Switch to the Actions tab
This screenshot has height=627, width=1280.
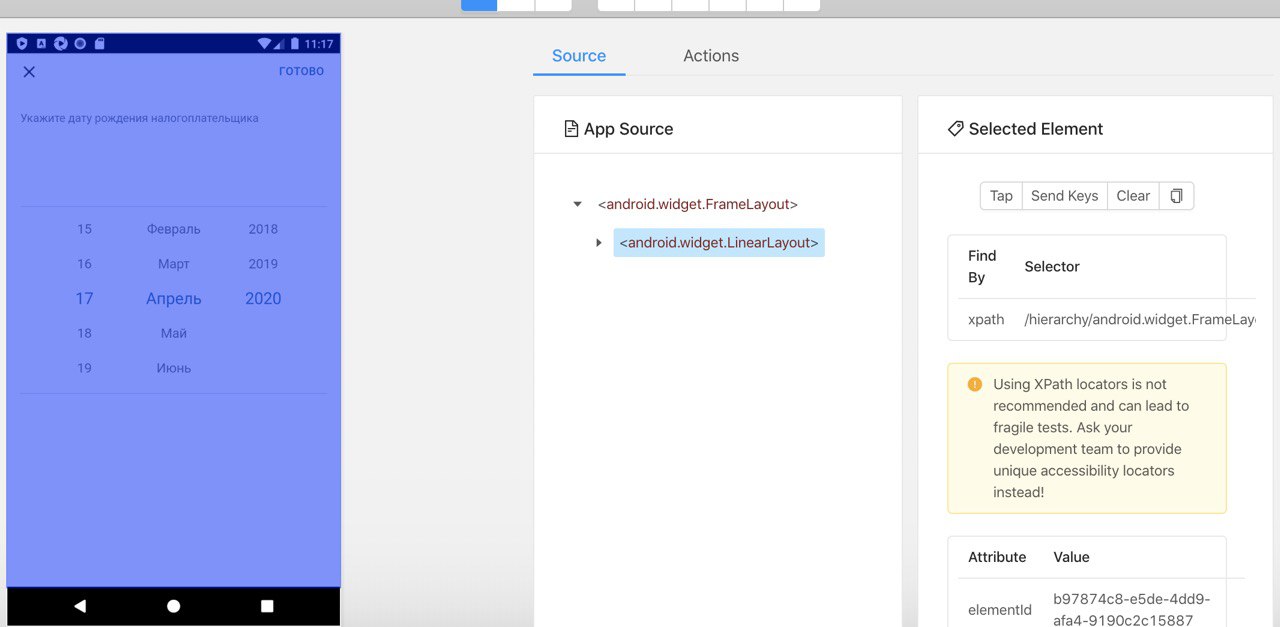(711, 56)
